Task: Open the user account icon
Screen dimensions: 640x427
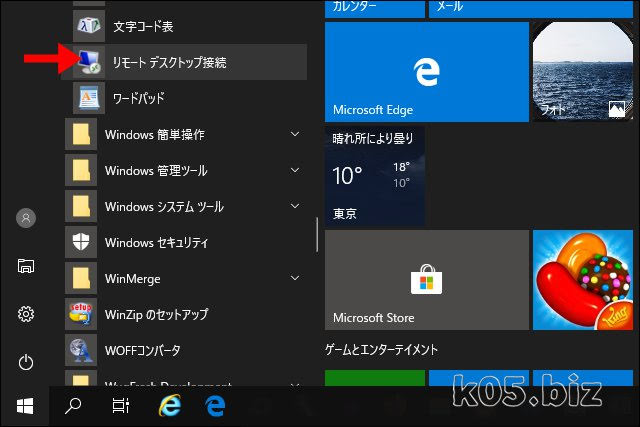Action: [x=26, y=218]
